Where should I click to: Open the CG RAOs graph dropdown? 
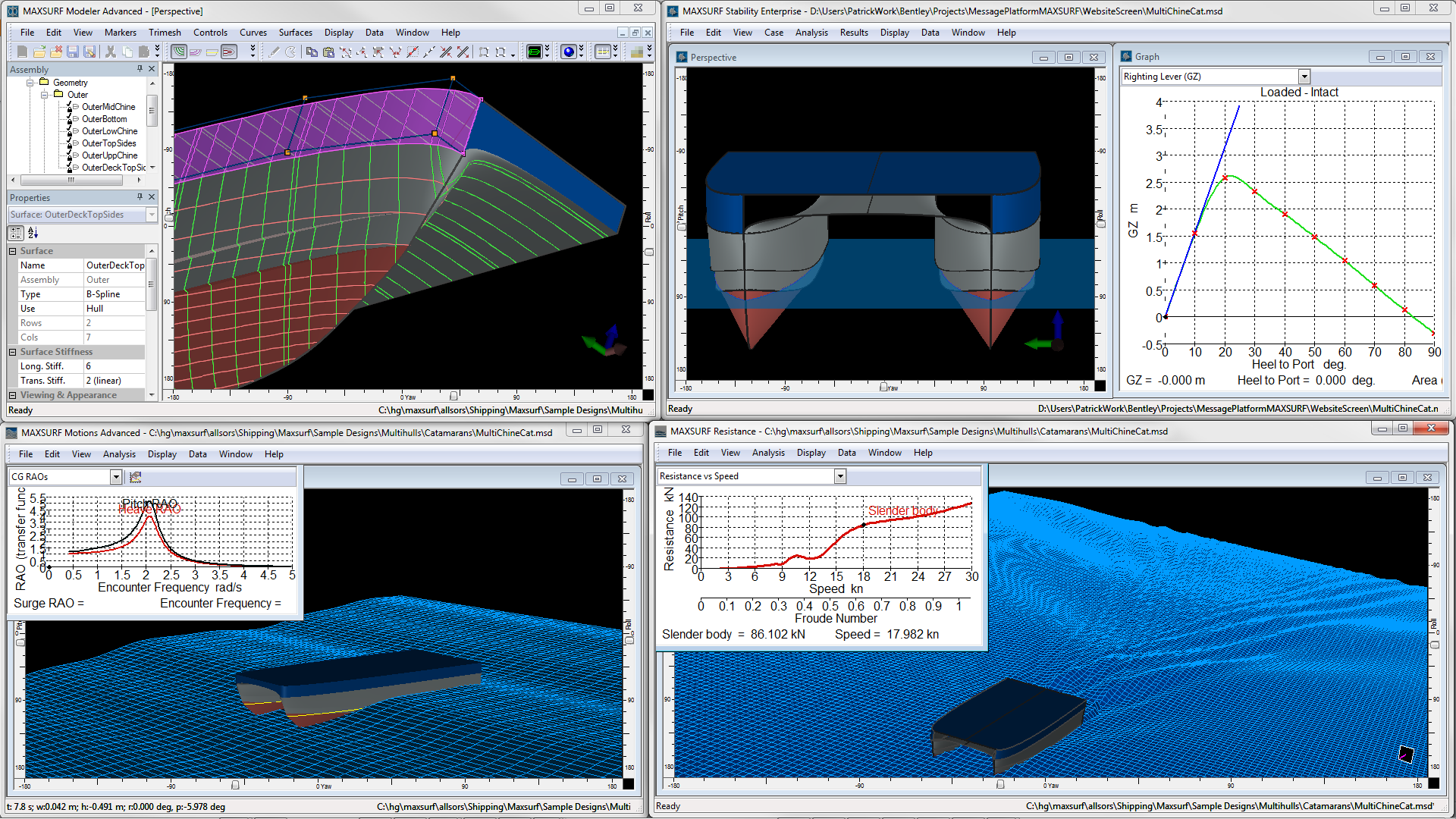coord(116,477)
